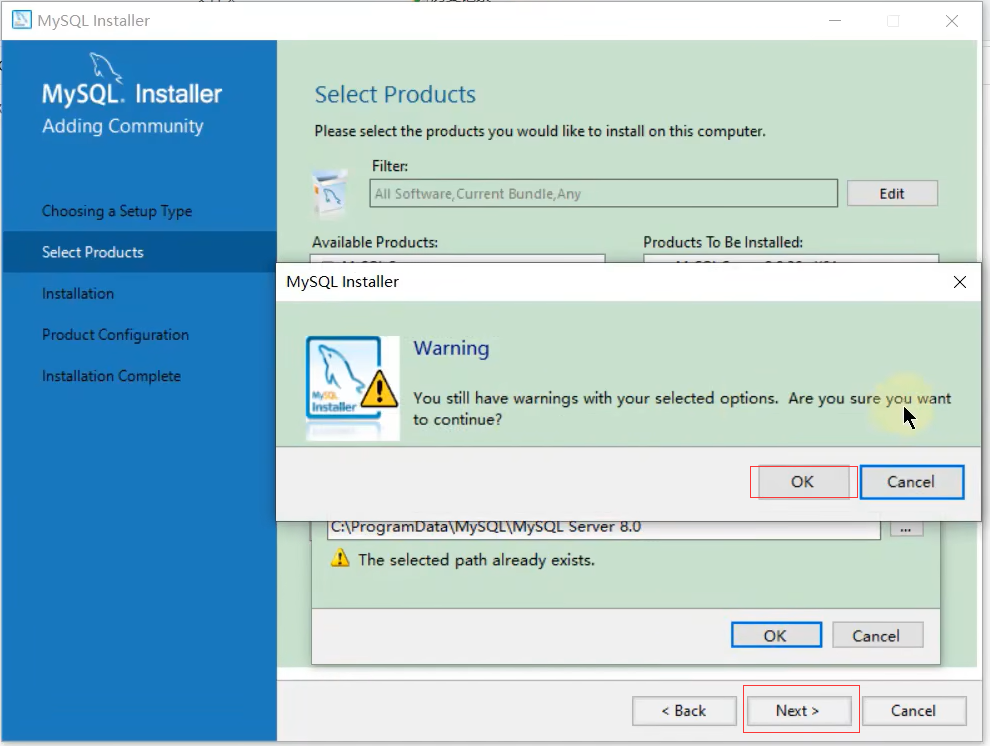Cancel the Warning dialog
This screenshot has height=746, width=990.
[x=911, y=482]
